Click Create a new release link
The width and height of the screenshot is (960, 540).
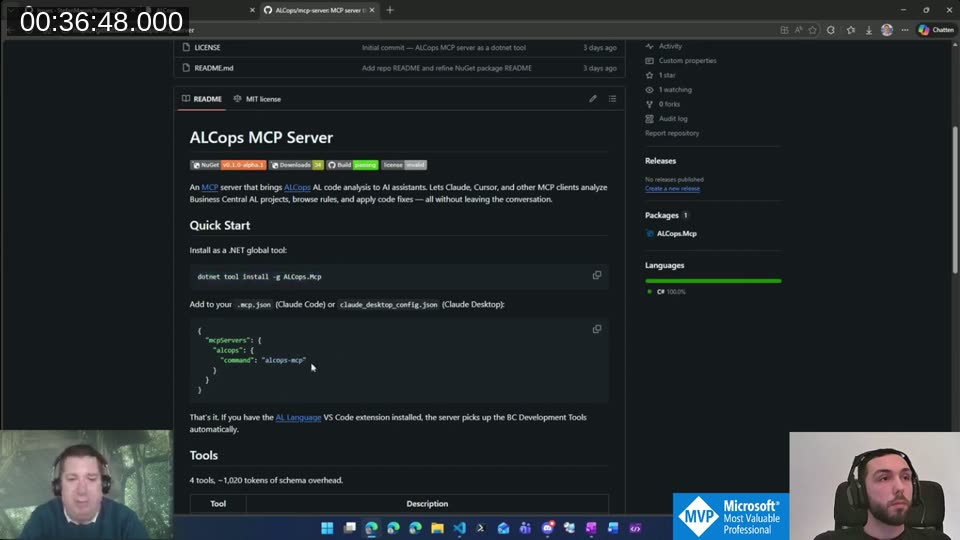point(672,189)
